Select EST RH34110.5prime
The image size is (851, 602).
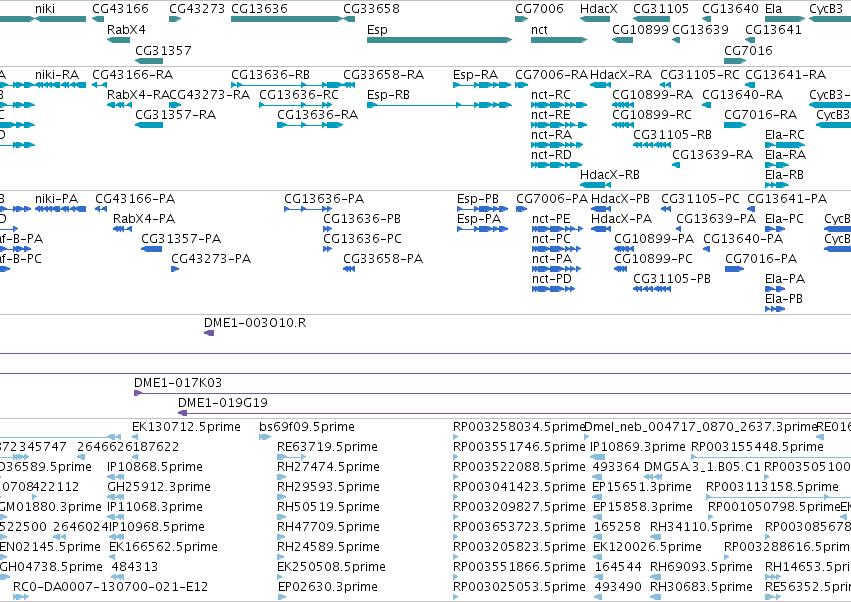pyautogui.click(x=701, y=527)
